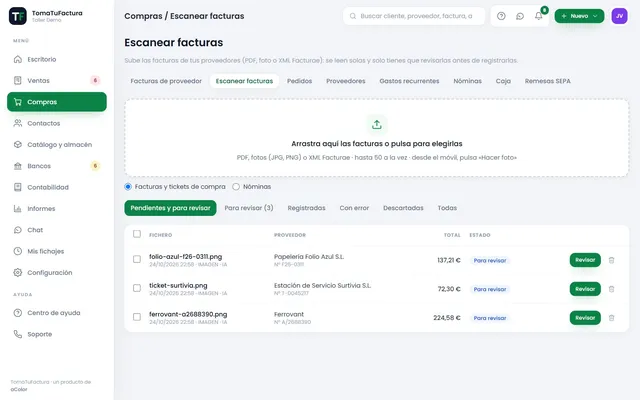Click the 137,21 € total
The width and height of the screenshot is (640, 400).
tap(449, 260)
